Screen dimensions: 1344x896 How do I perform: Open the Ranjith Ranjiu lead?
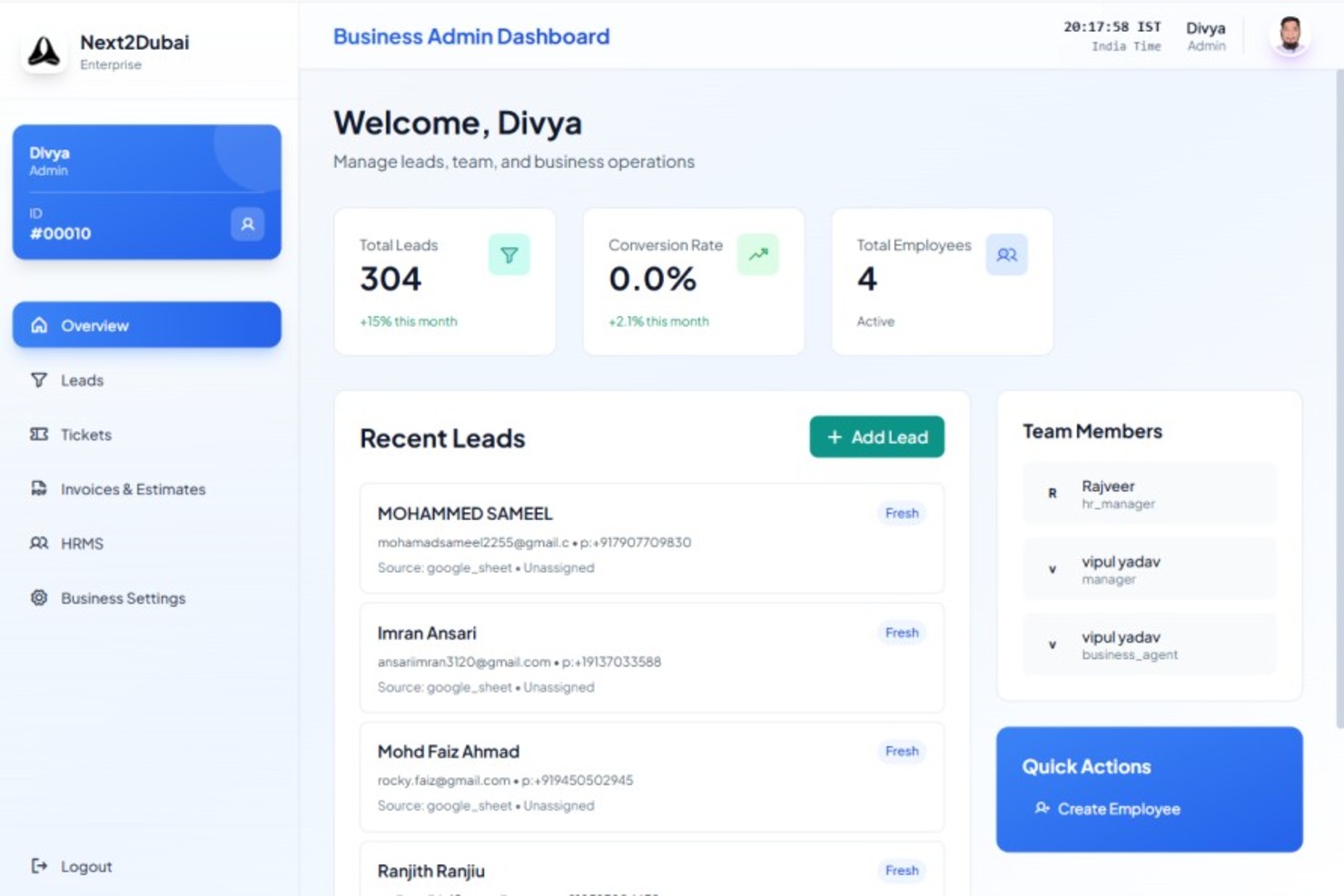652,869
